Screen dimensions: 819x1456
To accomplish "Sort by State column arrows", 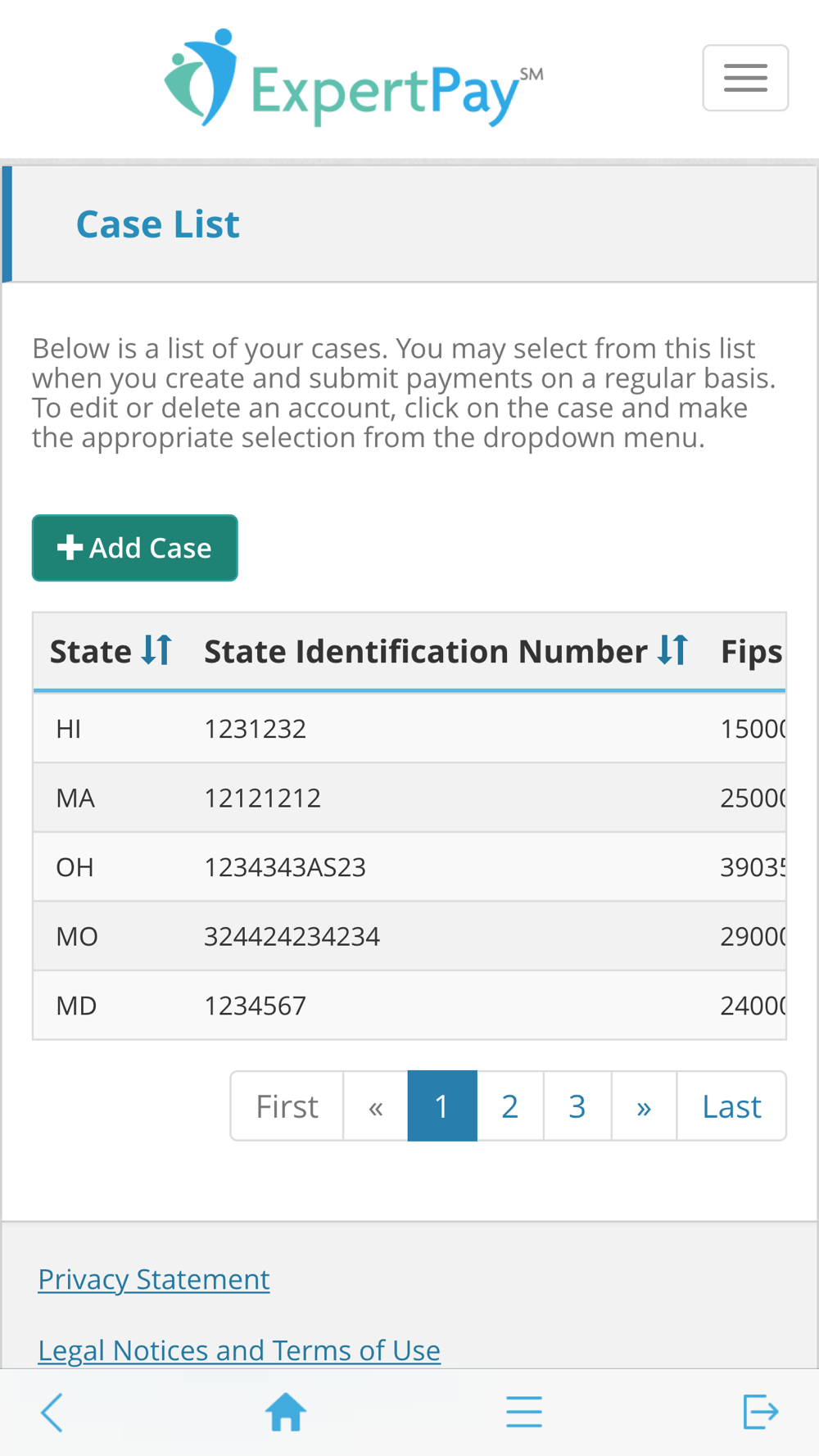I will (x=156, y=650).
